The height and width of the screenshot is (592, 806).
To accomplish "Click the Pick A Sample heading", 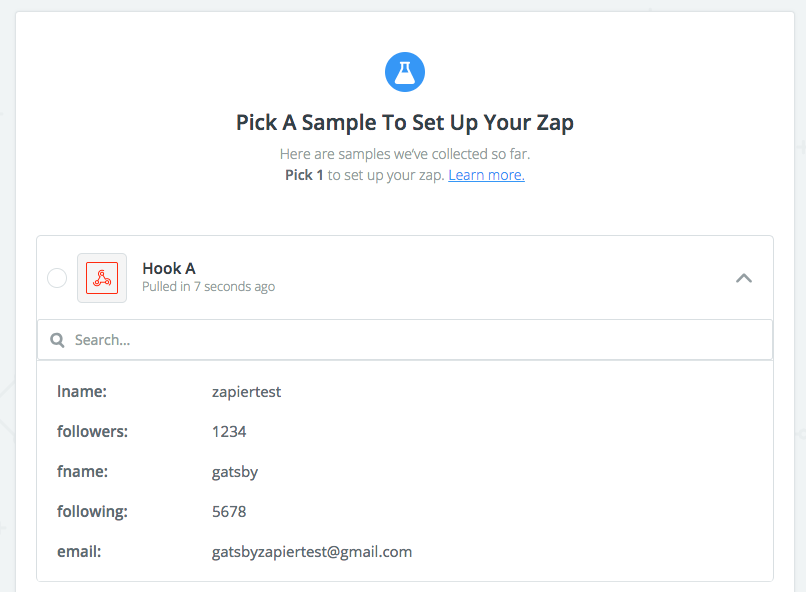I will pos(405,123).
